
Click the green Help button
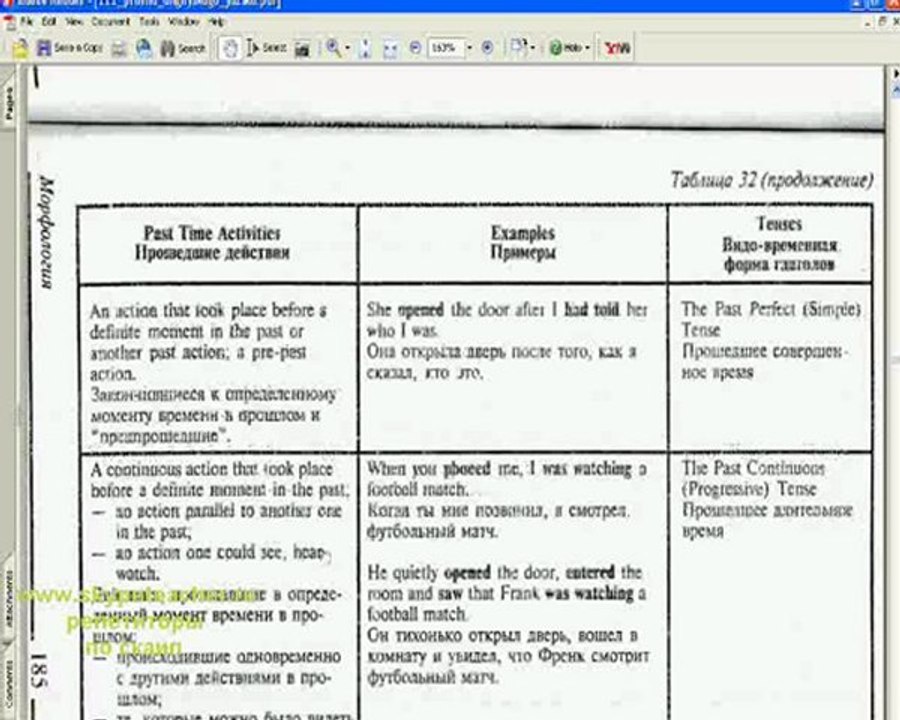(565, 48)
